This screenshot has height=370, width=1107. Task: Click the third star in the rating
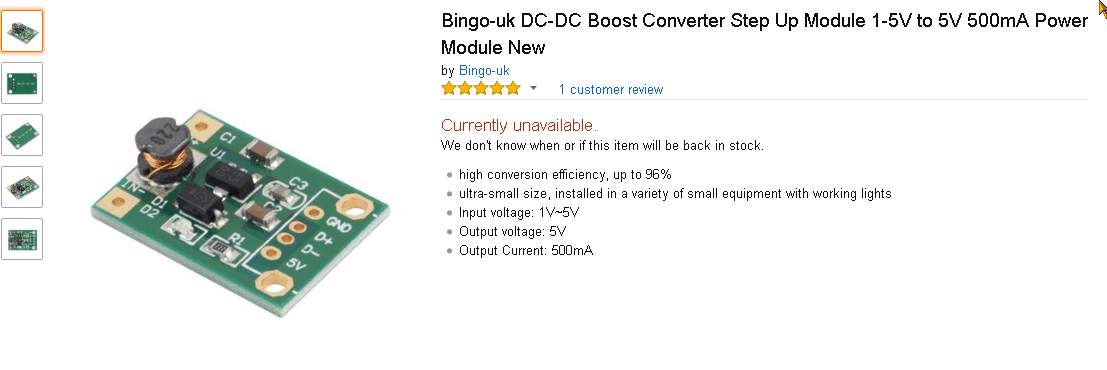pyautogui.click(x=481, y=89)
